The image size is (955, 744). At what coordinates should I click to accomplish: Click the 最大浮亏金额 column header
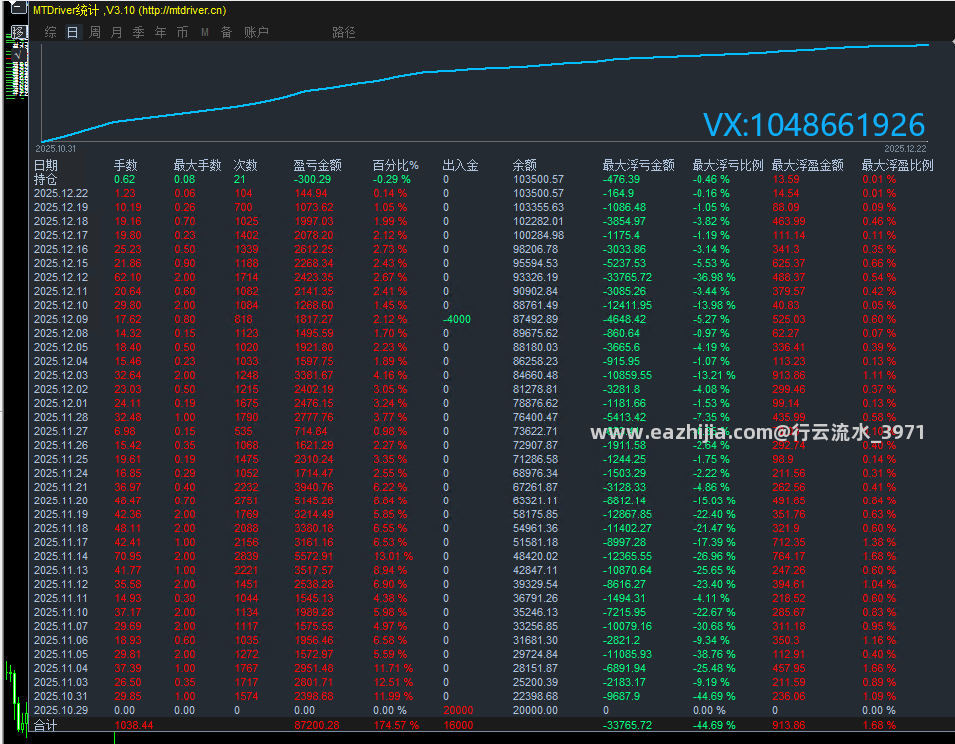point(638,165)
